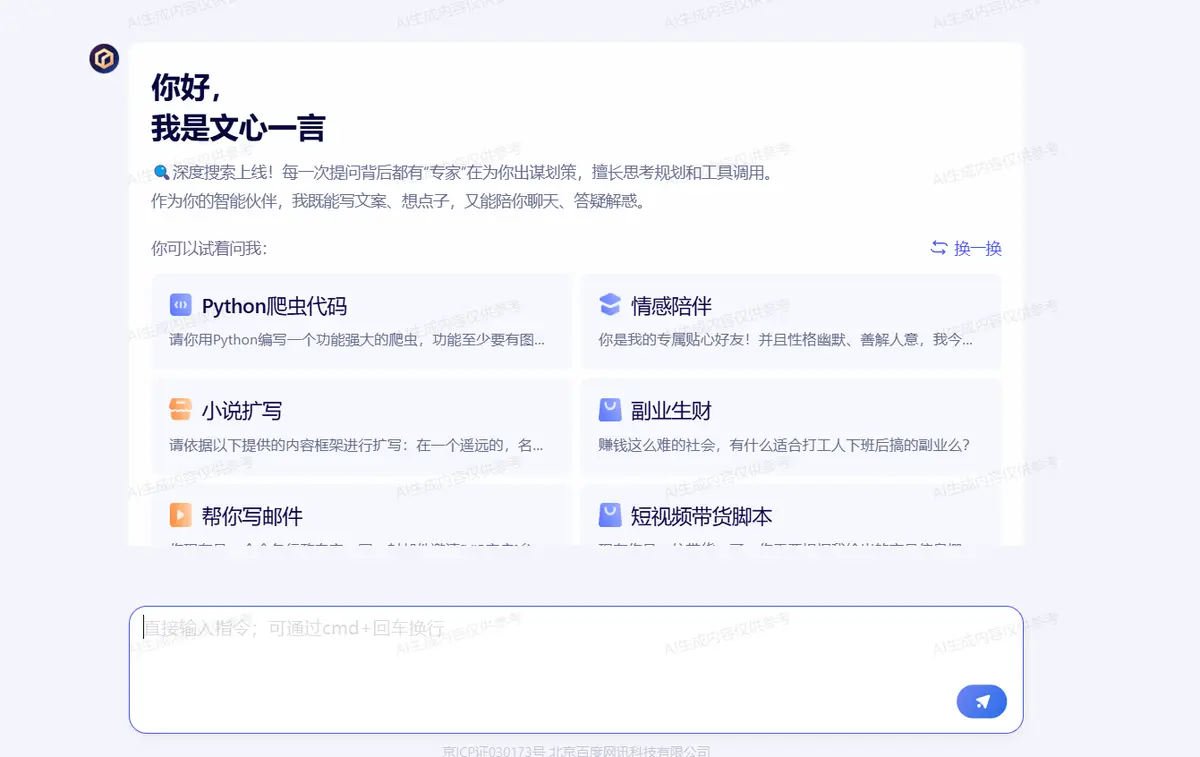Screen dimensions: 1200x757
Task: Open the Python爬虫代码 suggestion card
Action: click(x=361, y=322)
